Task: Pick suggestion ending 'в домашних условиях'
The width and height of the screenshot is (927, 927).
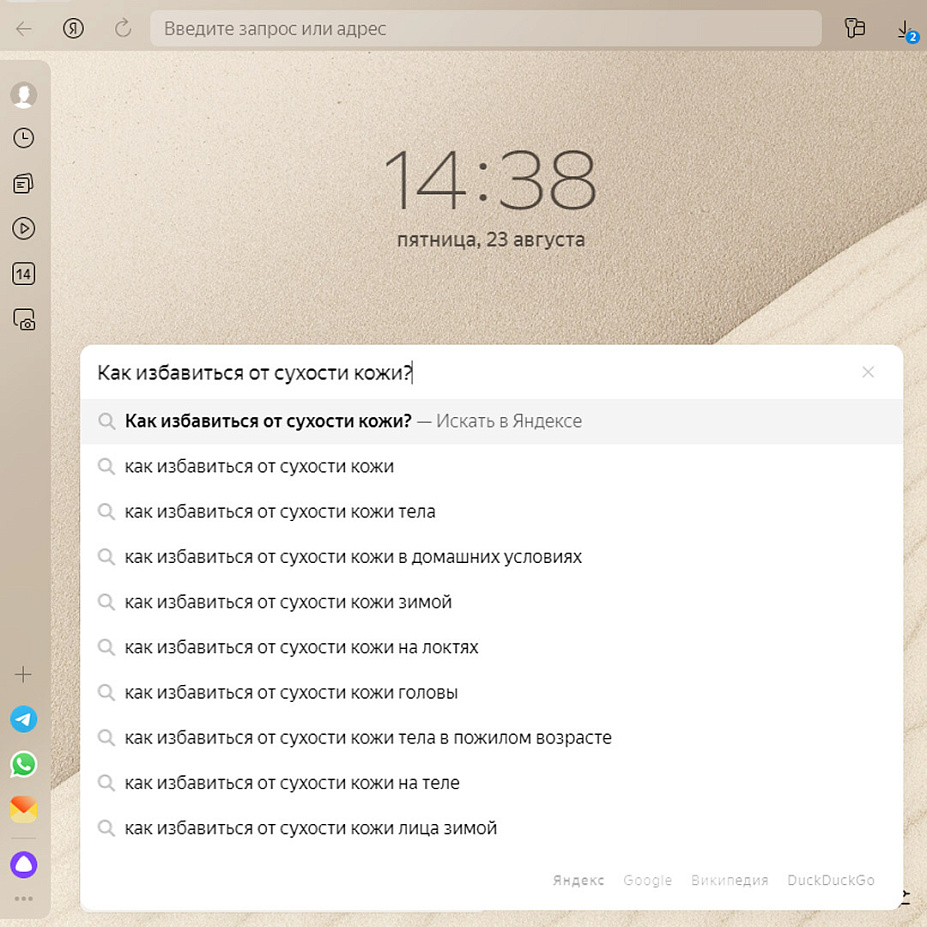Action: point(491,557)
